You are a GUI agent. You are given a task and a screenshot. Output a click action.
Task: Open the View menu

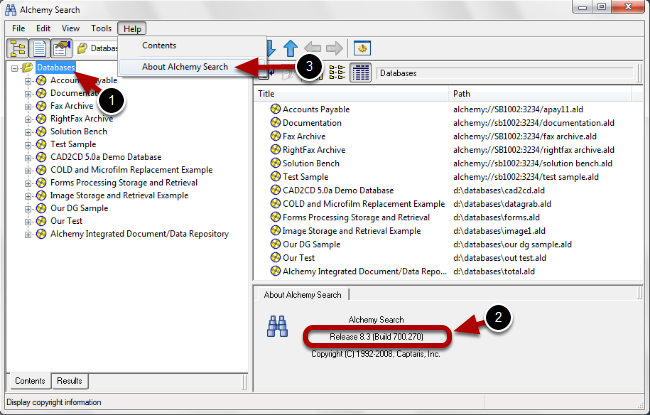click(70, 28)
